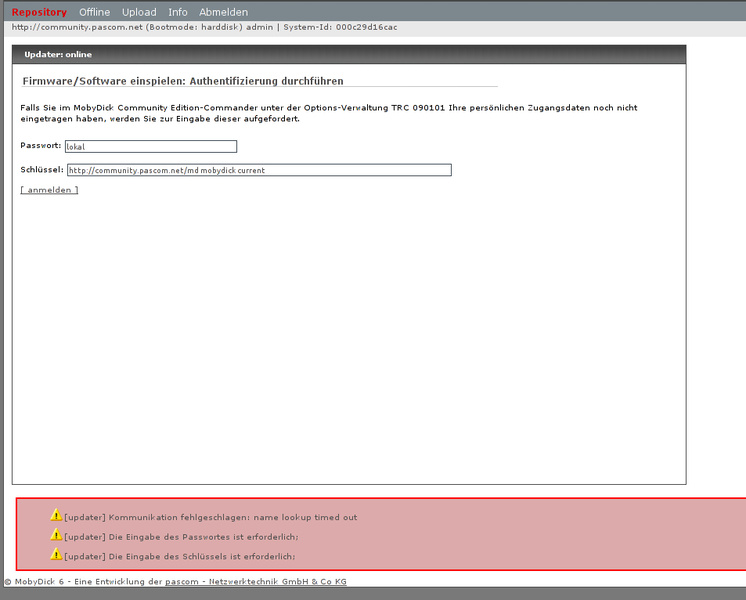
Task: Click the 'Firmware/Software einspielen' heading
Action: [183, 81]
